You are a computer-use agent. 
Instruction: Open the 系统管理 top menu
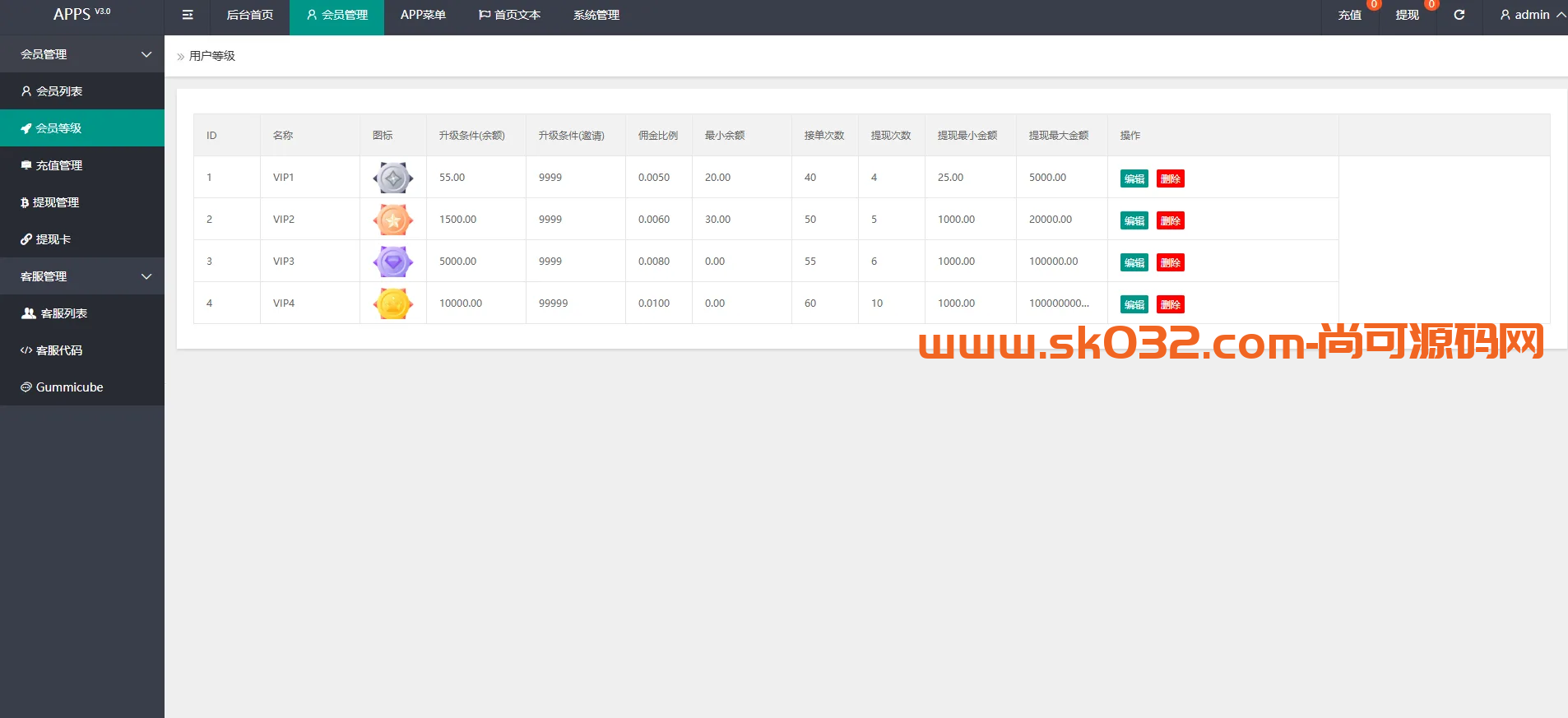click(596, 15)
